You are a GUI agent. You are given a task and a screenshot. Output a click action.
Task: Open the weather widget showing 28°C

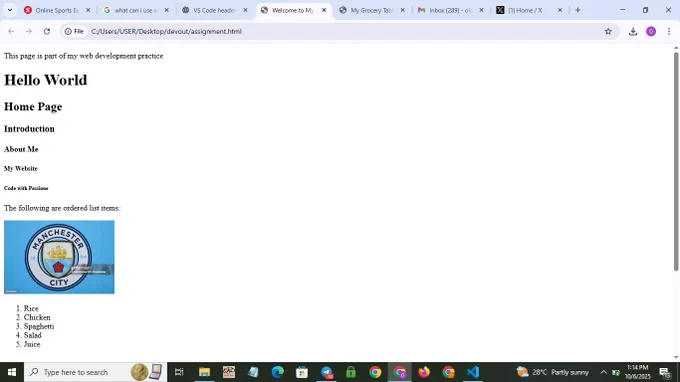point(553,372)
